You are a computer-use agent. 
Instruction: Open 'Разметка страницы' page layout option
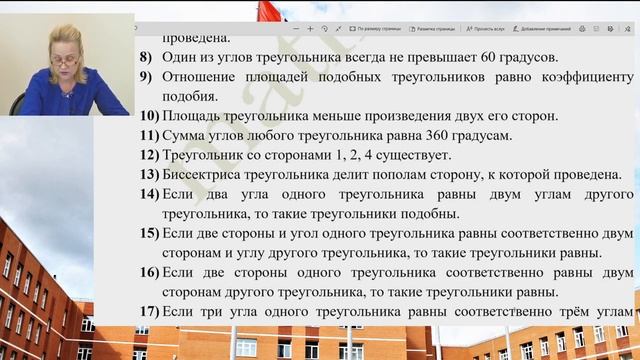pos(432,29)
